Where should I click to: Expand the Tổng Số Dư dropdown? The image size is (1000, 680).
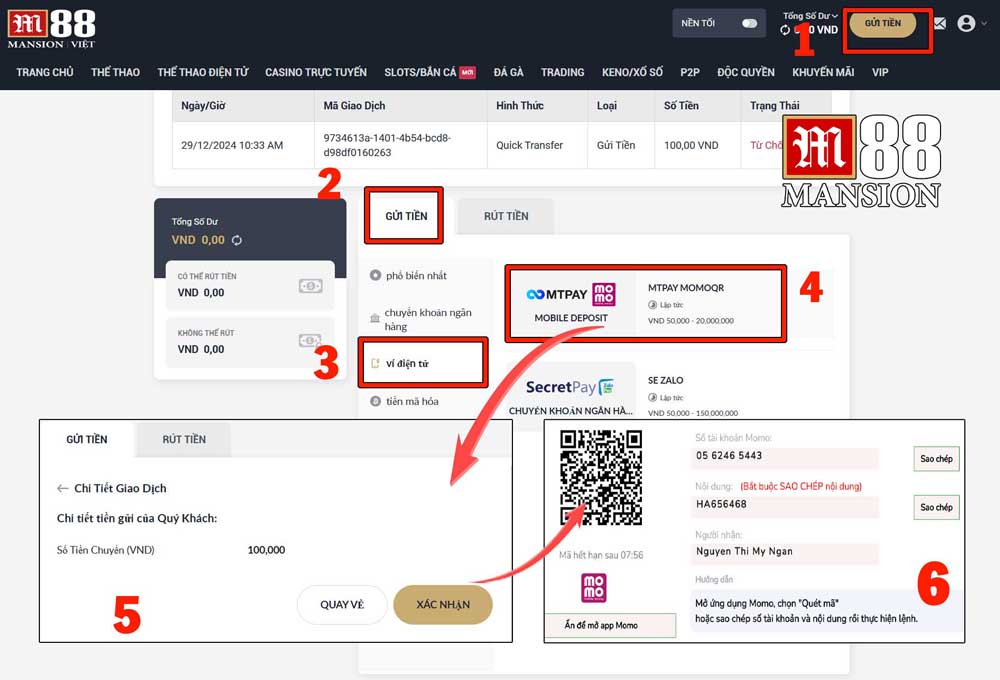[x=810, y=16]
